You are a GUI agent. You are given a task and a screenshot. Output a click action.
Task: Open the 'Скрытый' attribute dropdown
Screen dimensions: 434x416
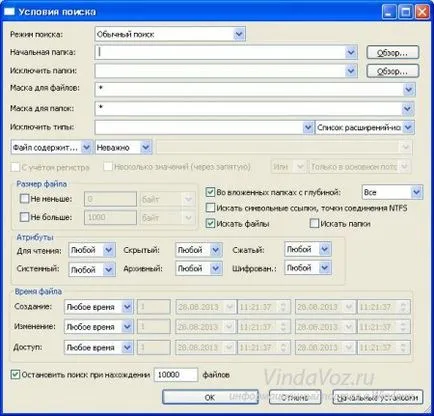coord(199,250)
